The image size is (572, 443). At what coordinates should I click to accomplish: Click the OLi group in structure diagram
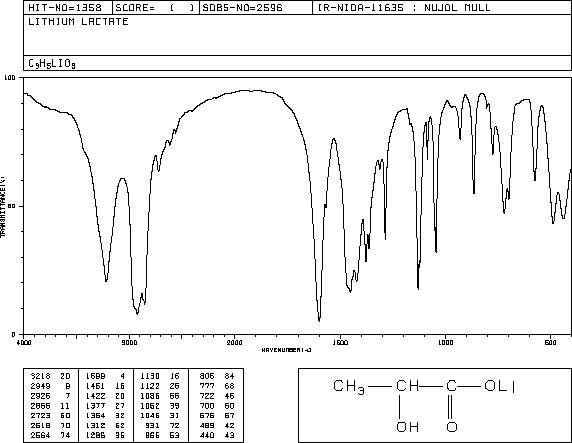click(499, 386)
